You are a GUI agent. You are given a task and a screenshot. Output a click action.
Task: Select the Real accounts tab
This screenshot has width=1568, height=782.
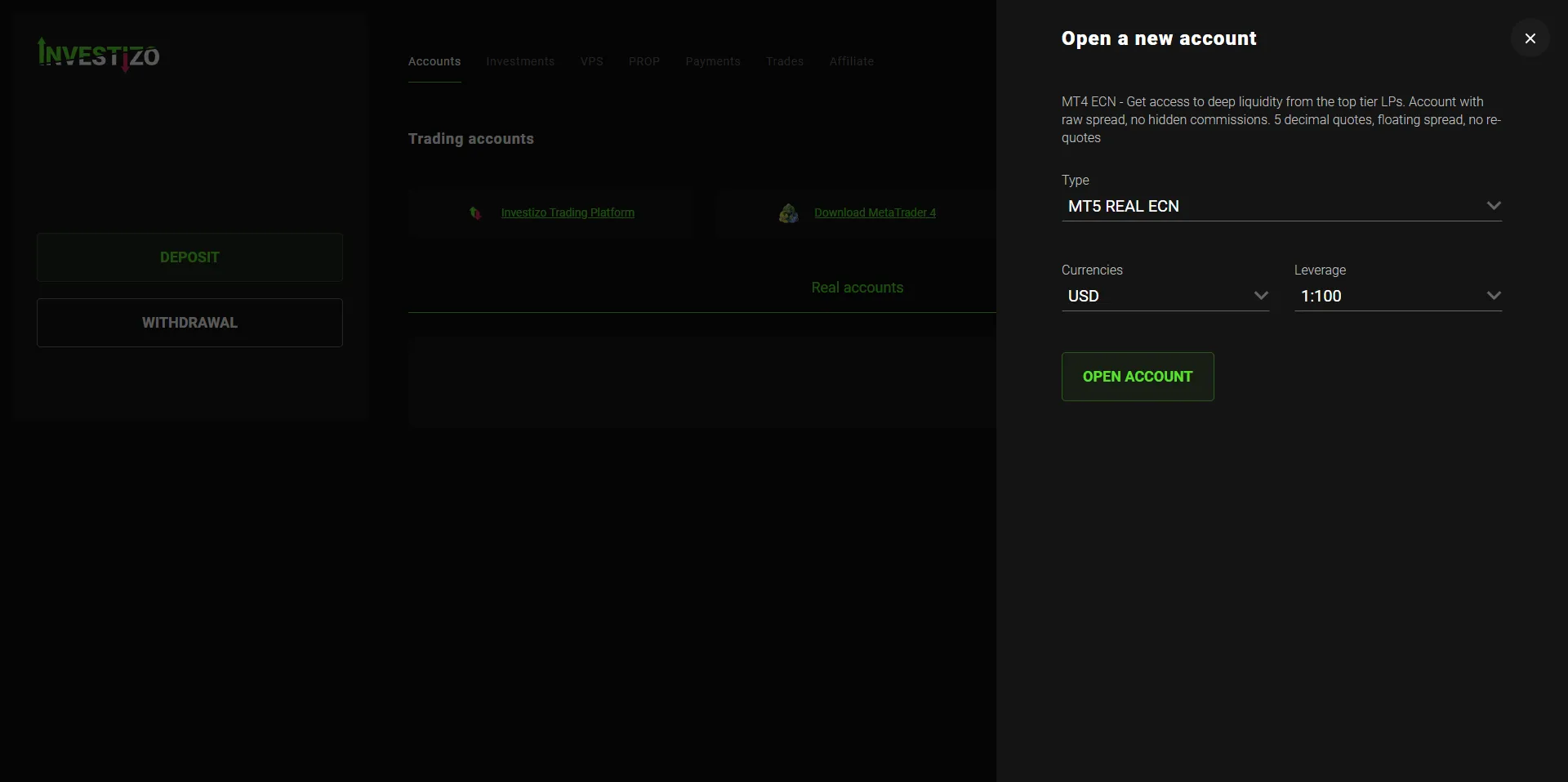[x=857, y=288]
